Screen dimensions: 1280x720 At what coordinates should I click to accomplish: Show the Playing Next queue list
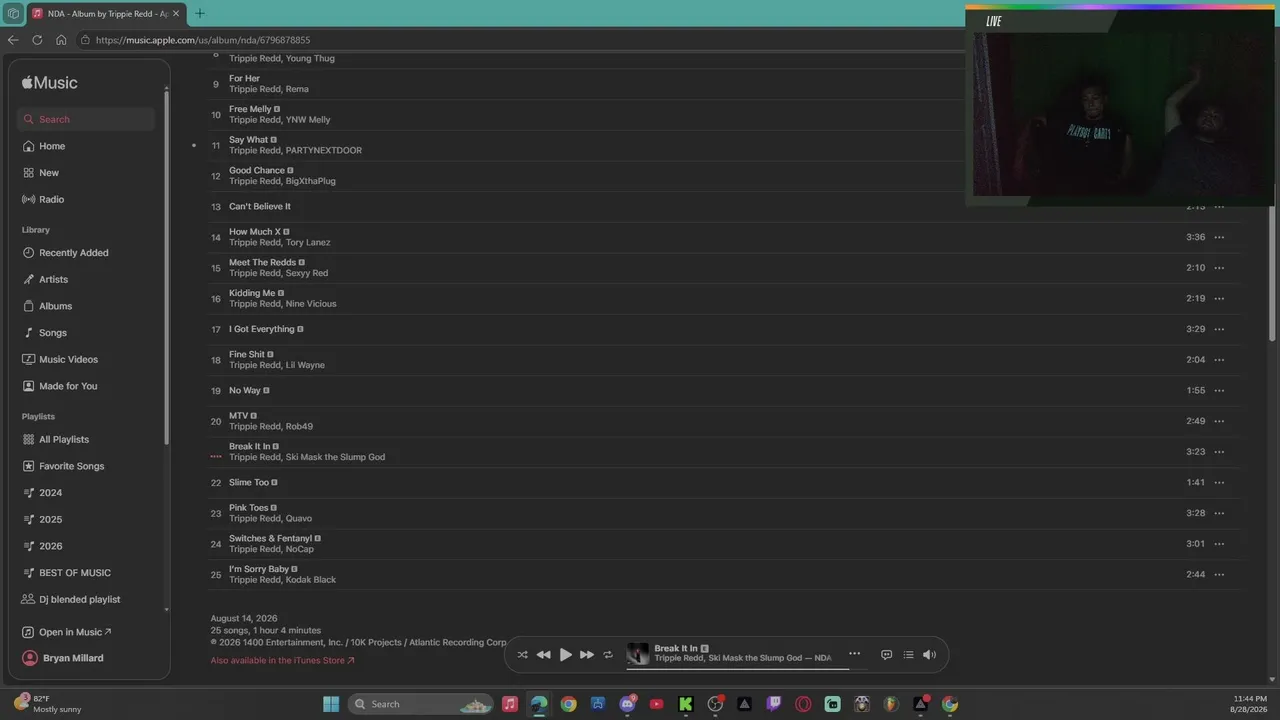[908, 655]
